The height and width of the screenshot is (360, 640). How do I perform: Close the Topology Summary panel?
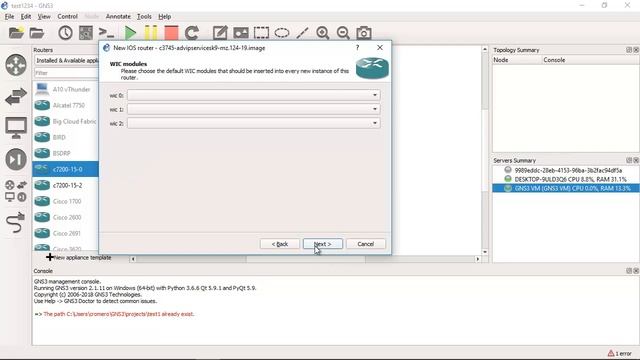pyautogui.click(x=636, y=50)
